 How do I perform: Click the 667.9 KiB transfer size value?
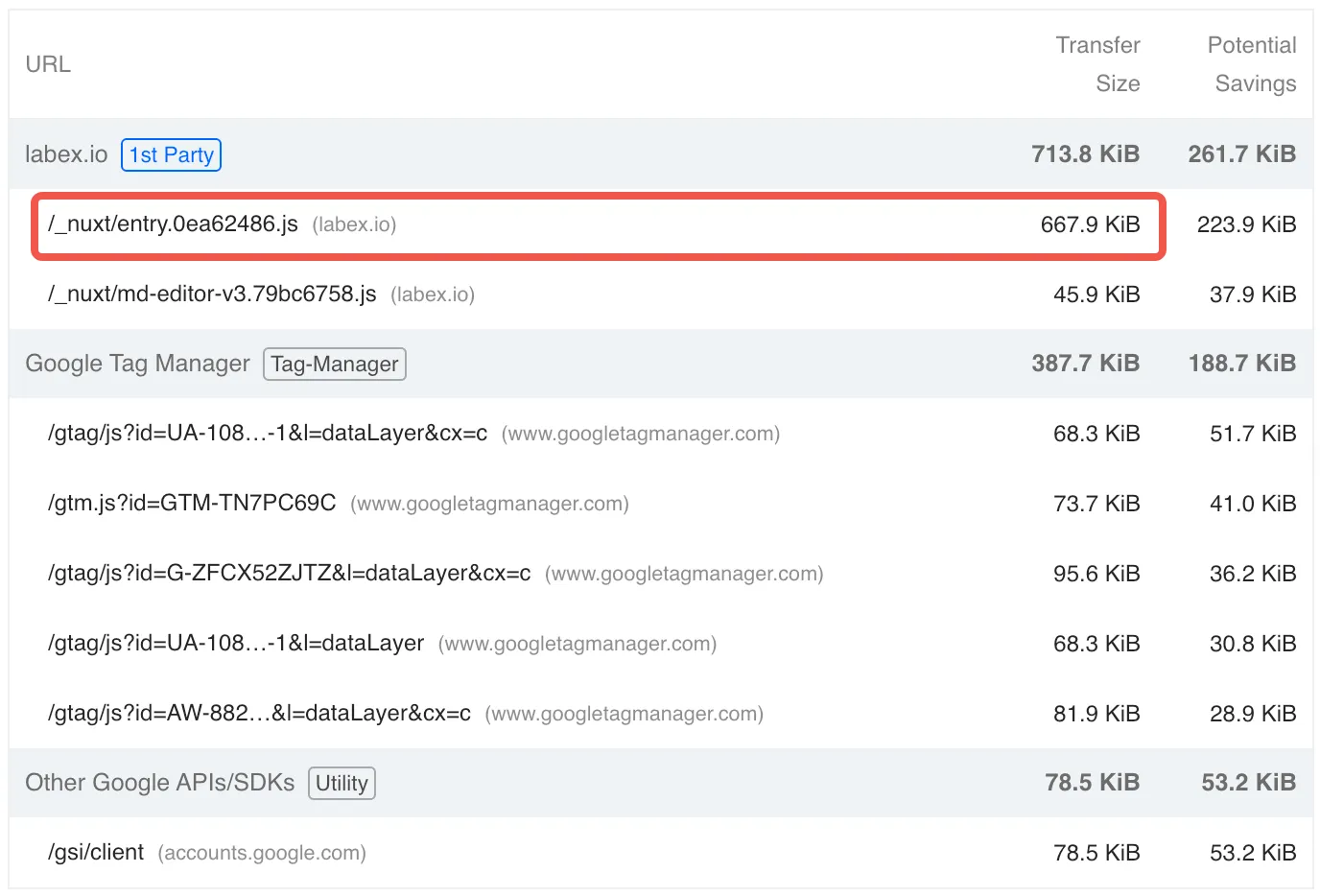1090,224
